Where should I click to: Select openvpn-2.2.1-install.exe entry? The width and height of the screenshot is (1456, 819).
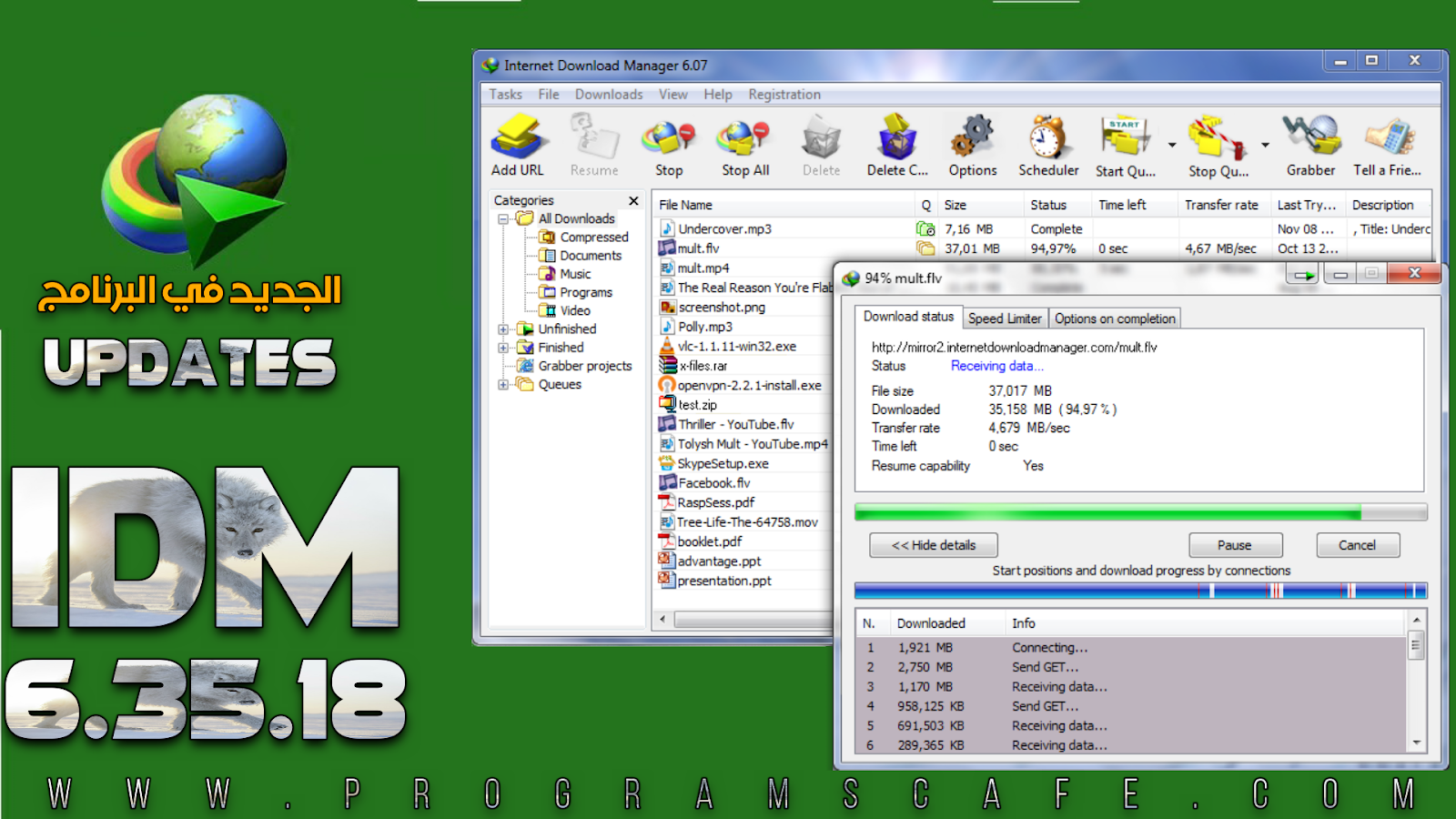[740, 386]
